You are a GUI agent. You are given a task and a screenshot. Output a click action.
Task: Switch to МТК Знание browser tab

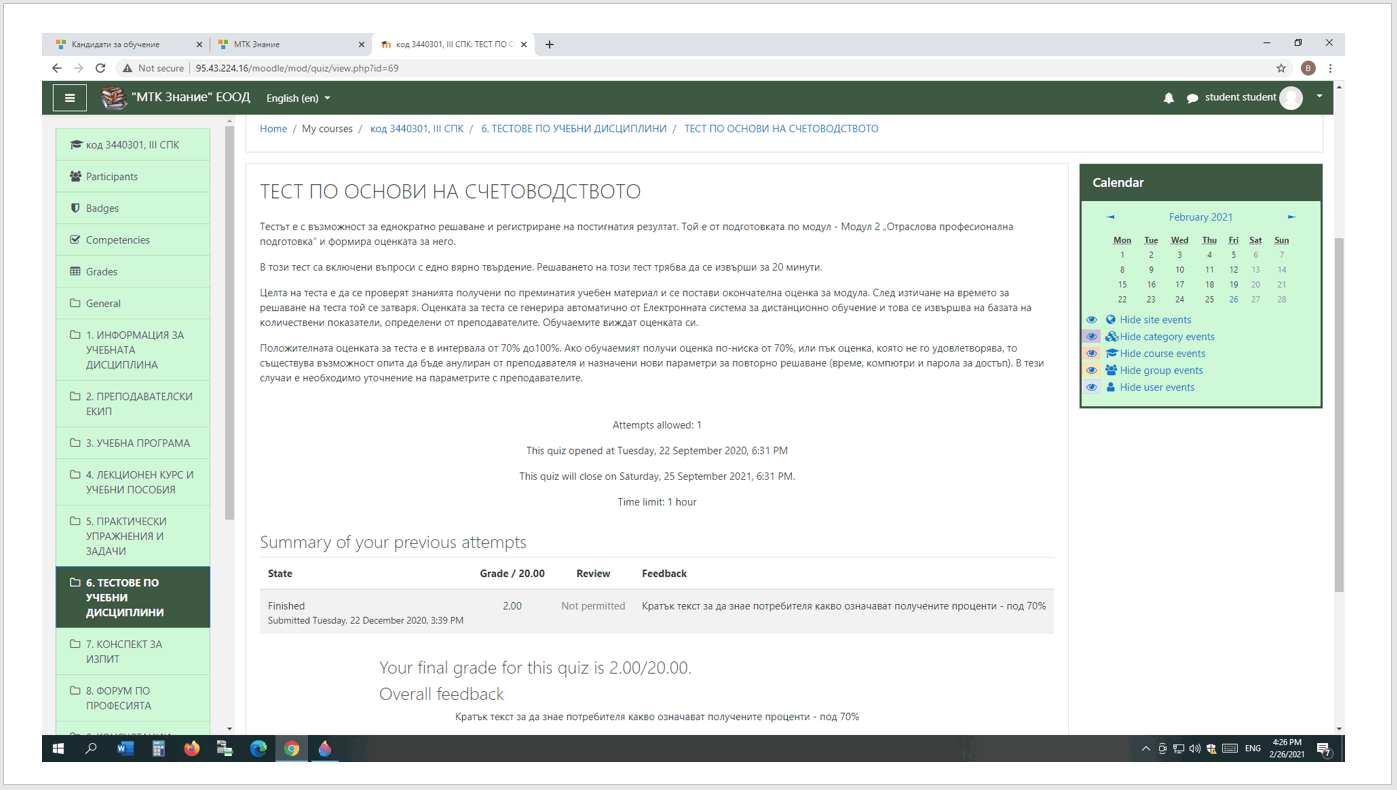(x=290, y=44)
